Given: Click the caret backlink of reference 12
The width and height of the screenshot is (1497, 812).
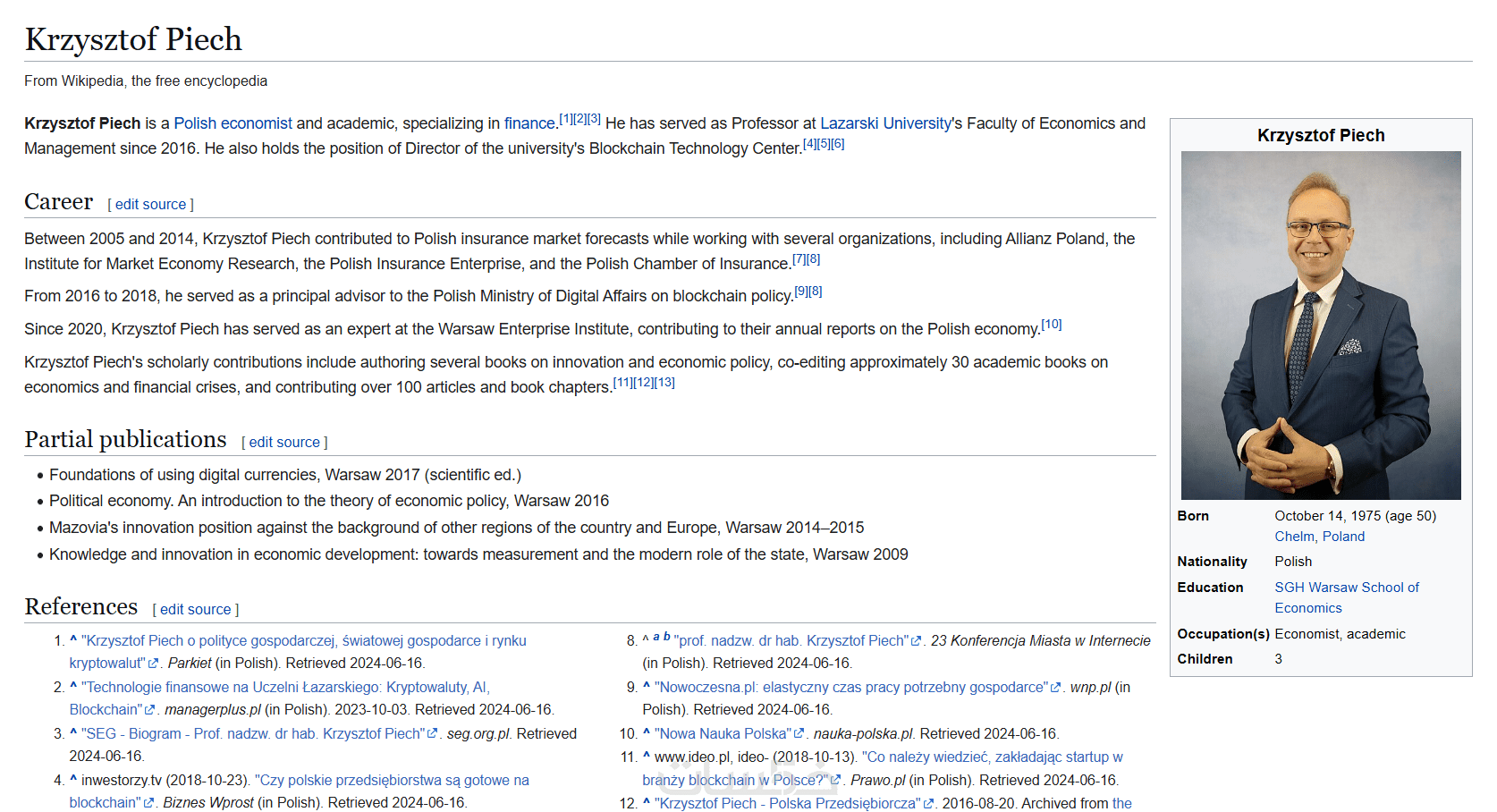Looking at the screenshot, I should 647,803.
